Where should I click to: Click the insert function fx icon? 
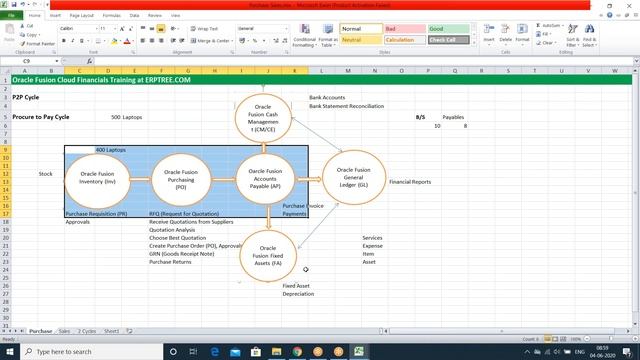89,61
